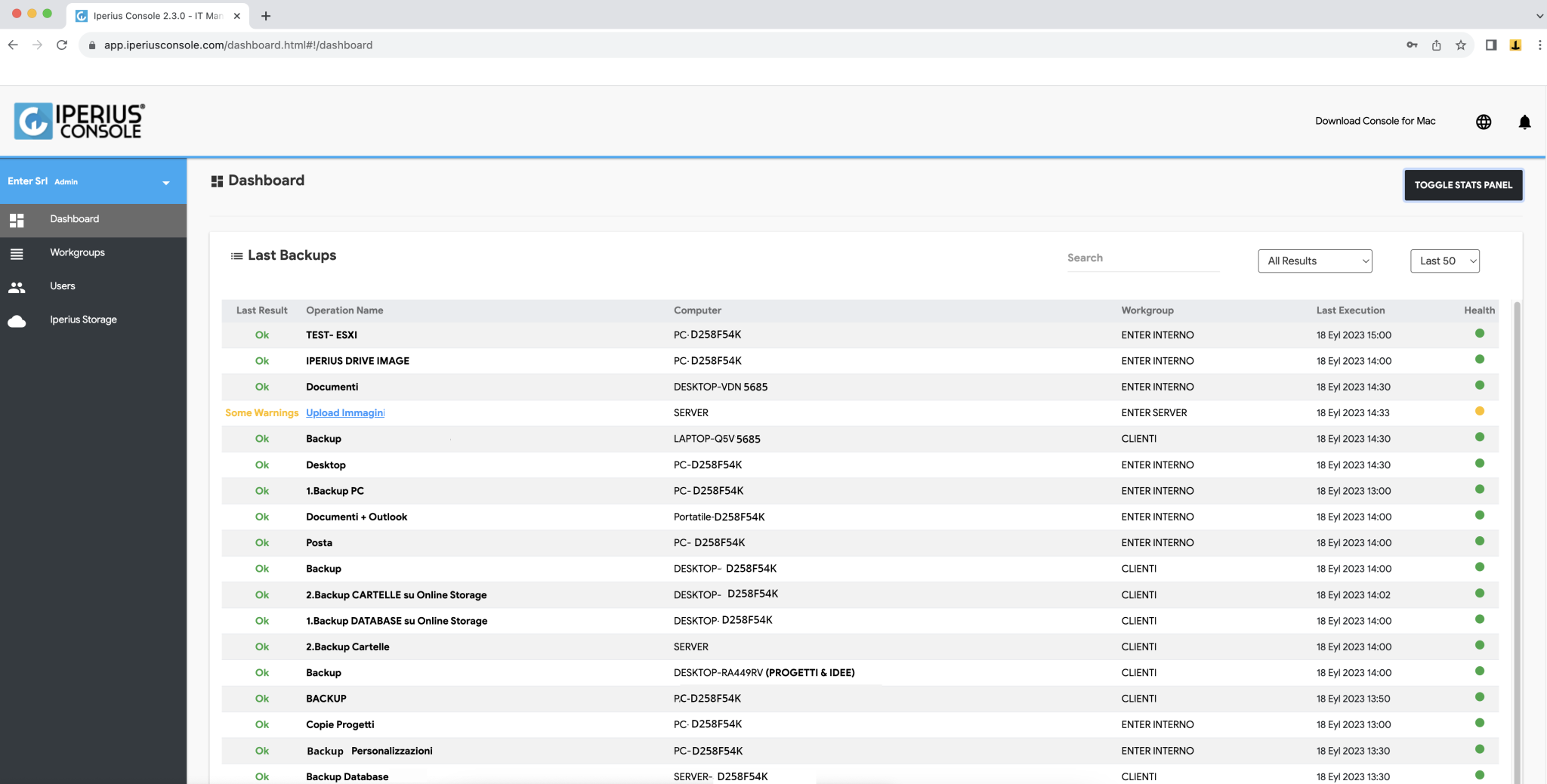Click the Iperius Storage cloud icon

point(17,322)
